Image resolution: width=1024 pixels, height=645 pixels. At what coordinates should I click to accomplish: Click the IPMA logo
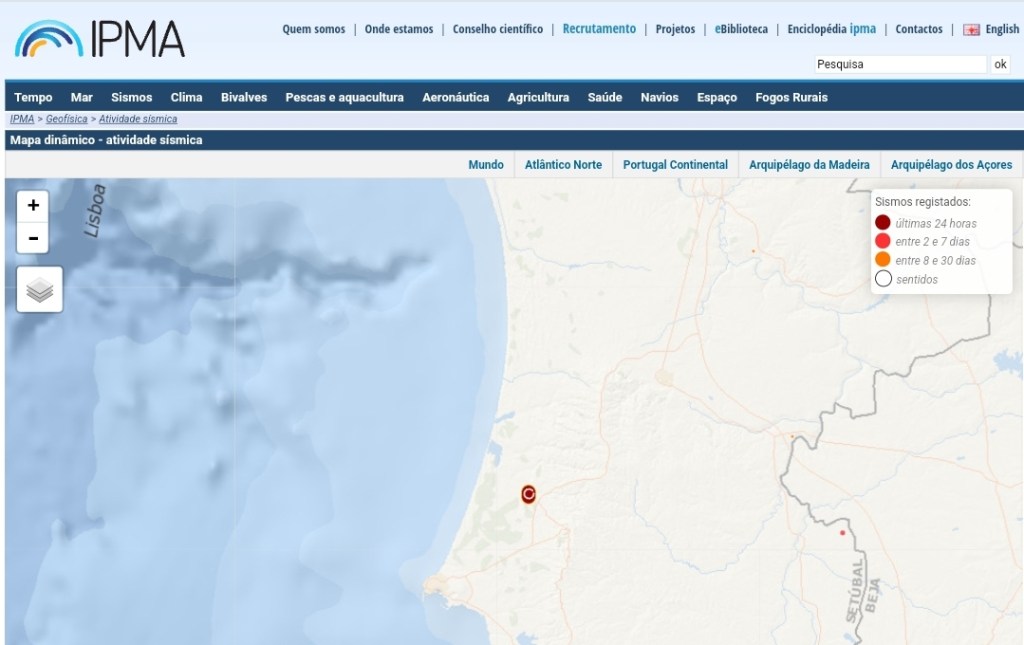point(100,38)
